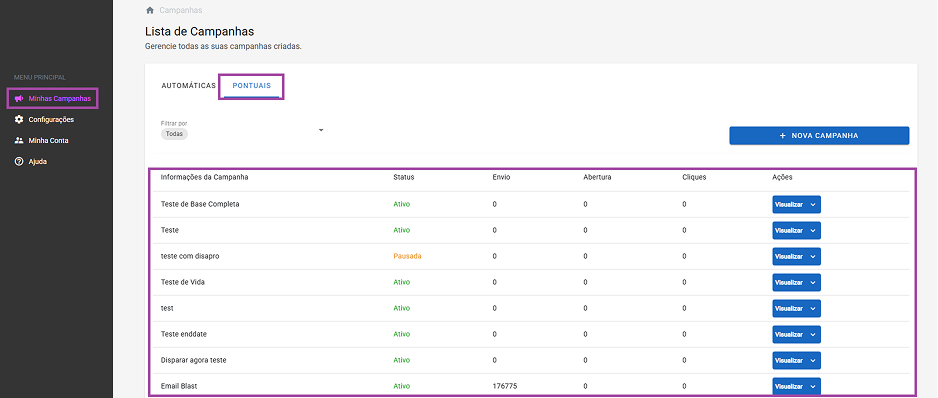
Task: Click Visualizar for Teste de Base Completa
Action: 788,204
